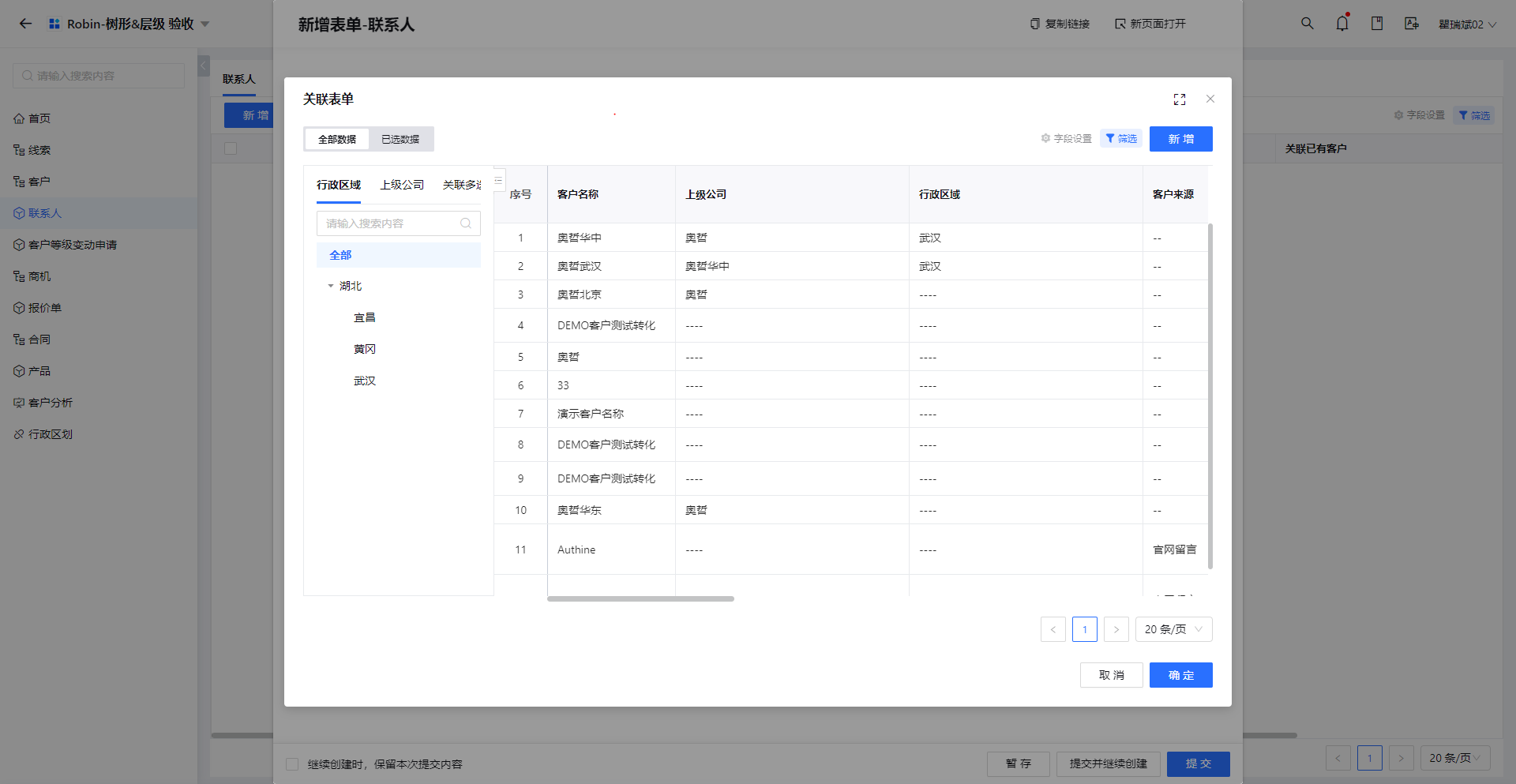The width and height of the screenshot is (1516, 784).
Task: Collapse the left tree panel handle icon
Action: coord(498,180)
